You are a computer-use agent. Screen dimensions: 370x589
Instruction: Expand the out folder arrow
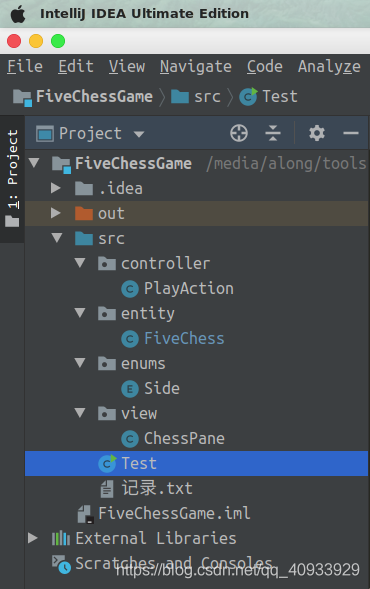click(x=56, y=213)
